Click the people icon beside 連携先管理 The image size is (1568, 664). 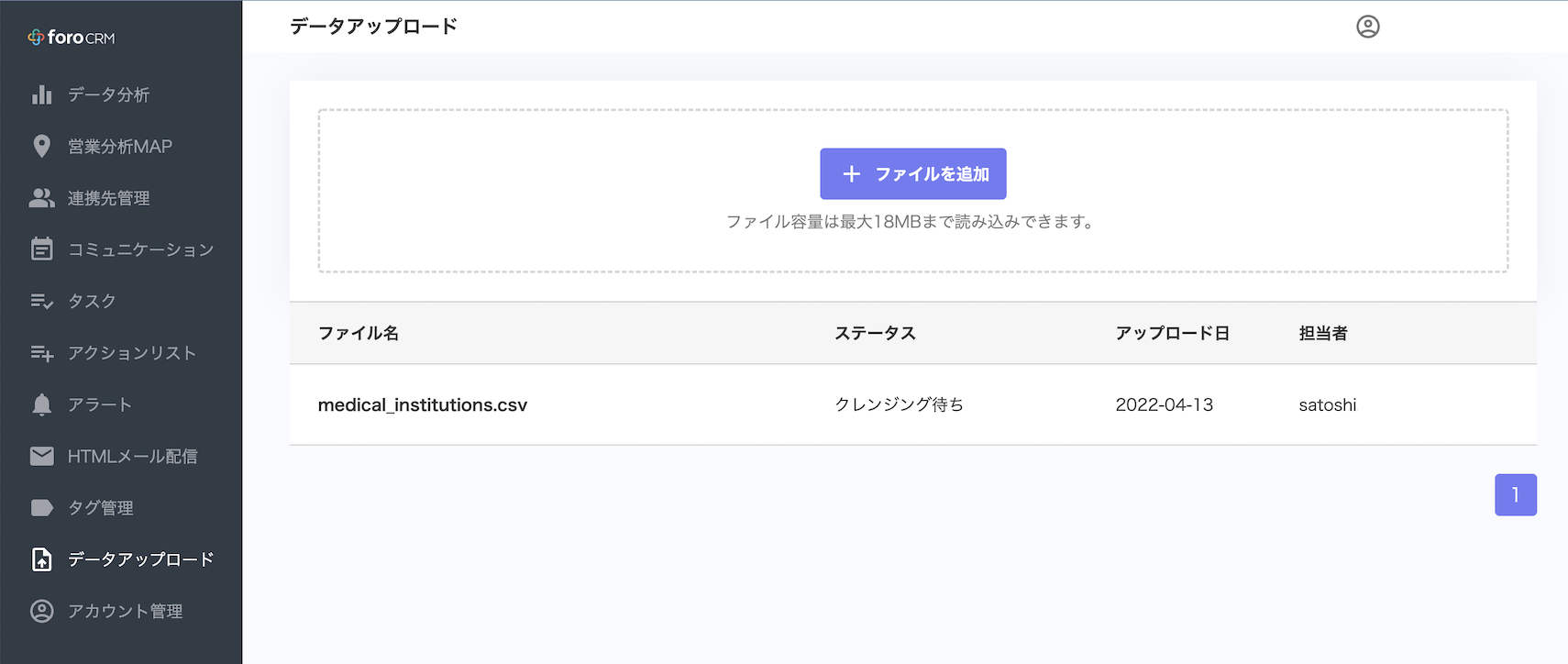point(42,197)
